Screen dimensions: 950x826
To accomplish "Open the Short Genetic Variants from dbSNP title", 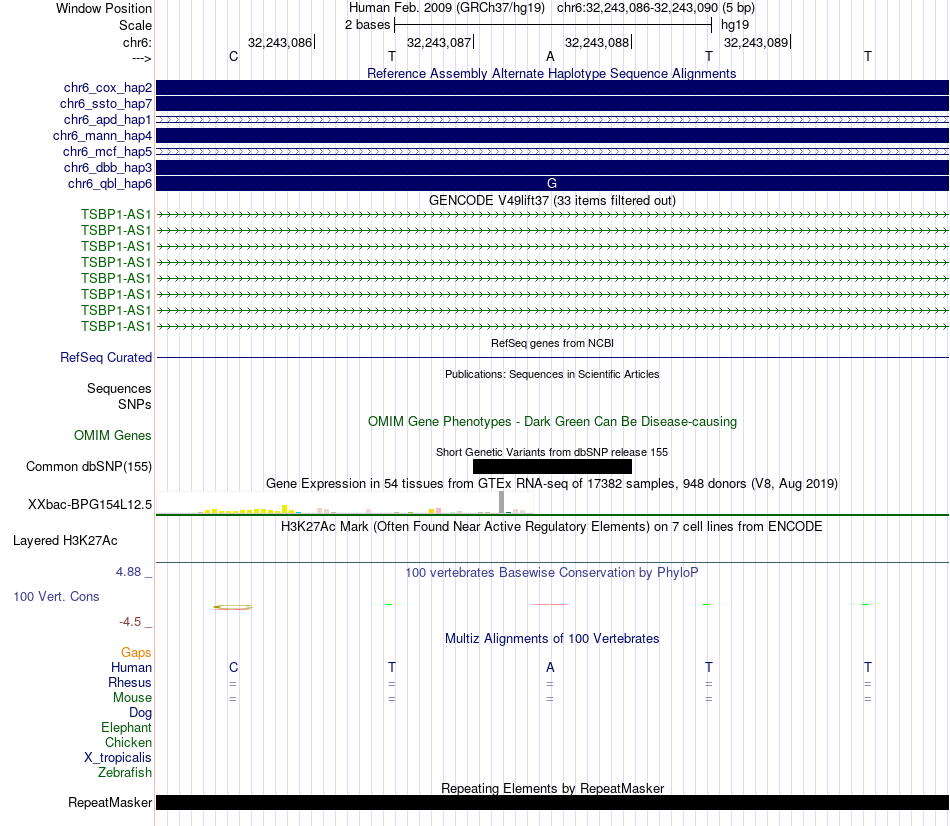I will (552, 452).
